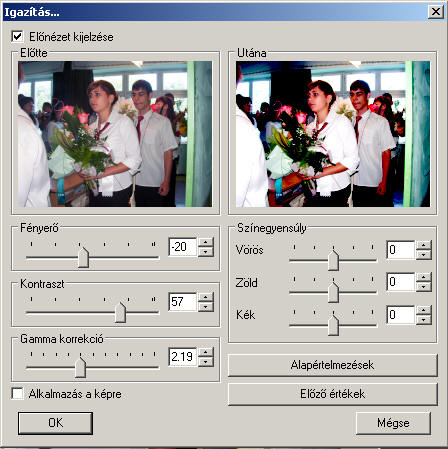Image resolution: width=448 pixels, height=449 pixels.
Task: Decrease Kontraszt value with down arrow
Action: [x=206, y=307]
